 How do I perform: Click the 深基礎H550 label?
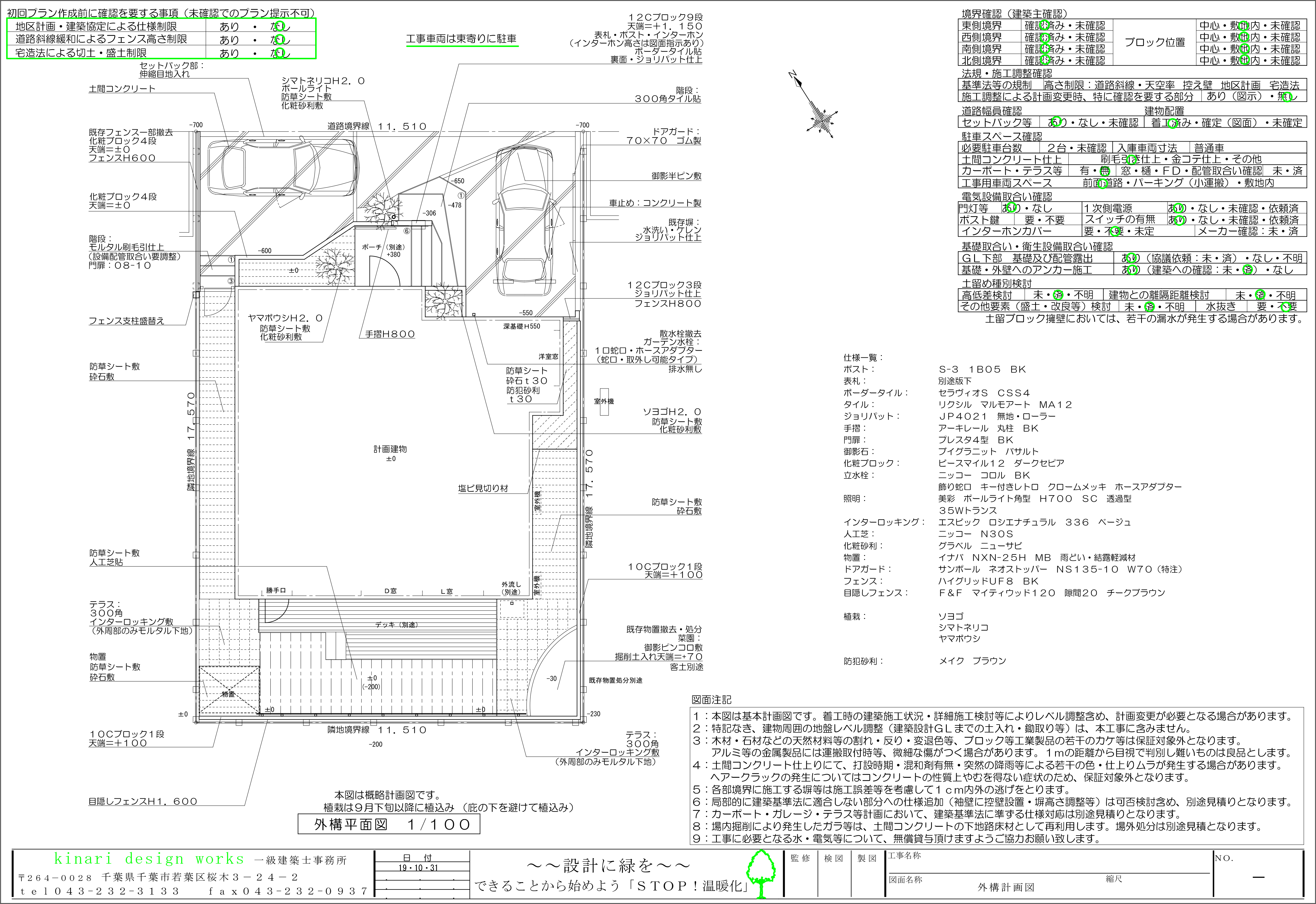(522, 326)
